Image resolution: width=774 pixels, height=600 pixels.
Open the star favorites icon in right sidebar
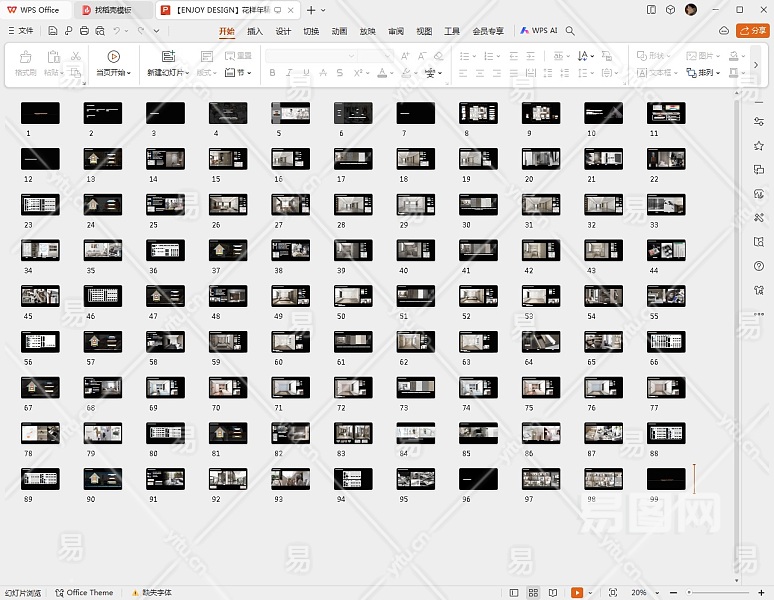(759, 146)
